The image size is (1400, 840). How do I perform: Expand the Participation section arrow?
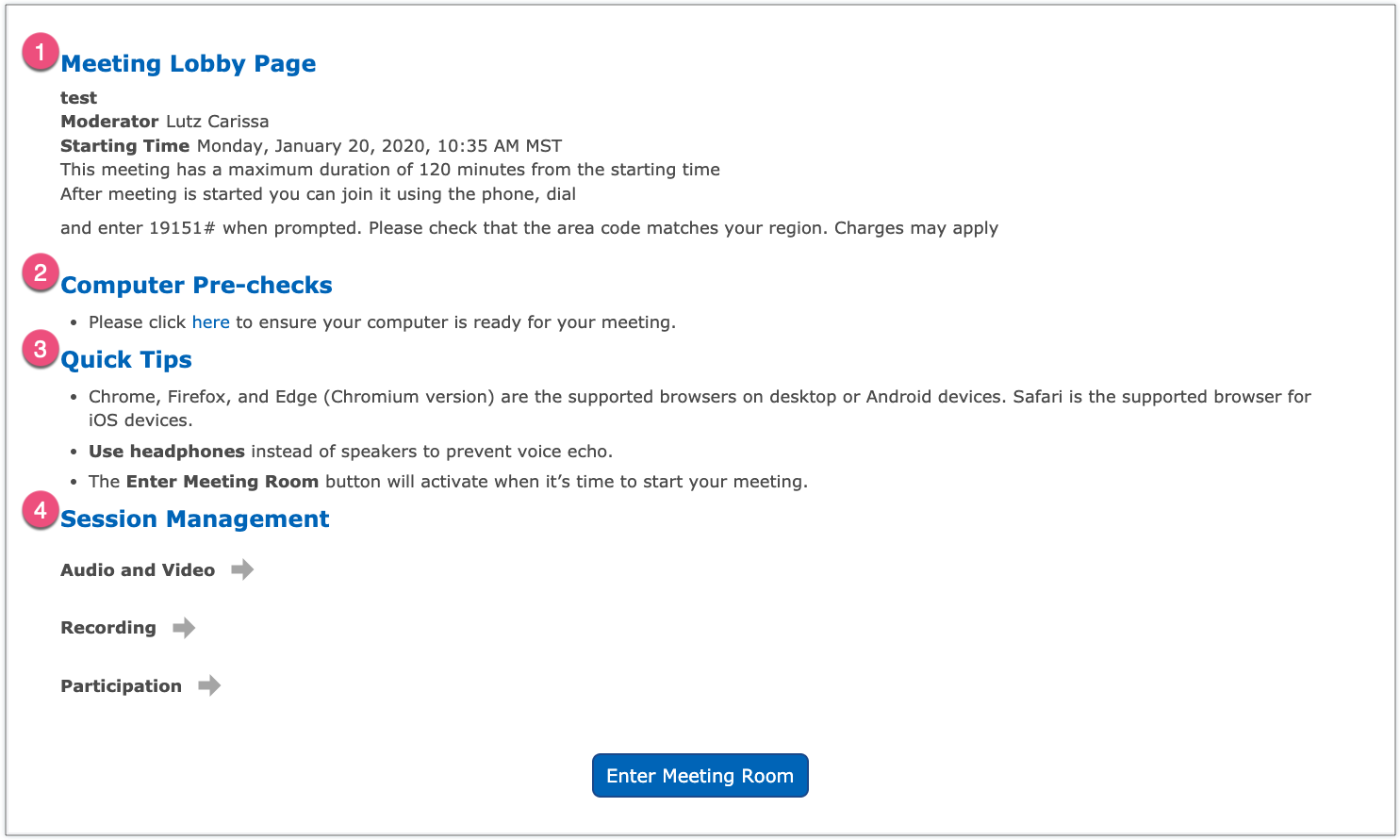point(209,685)
